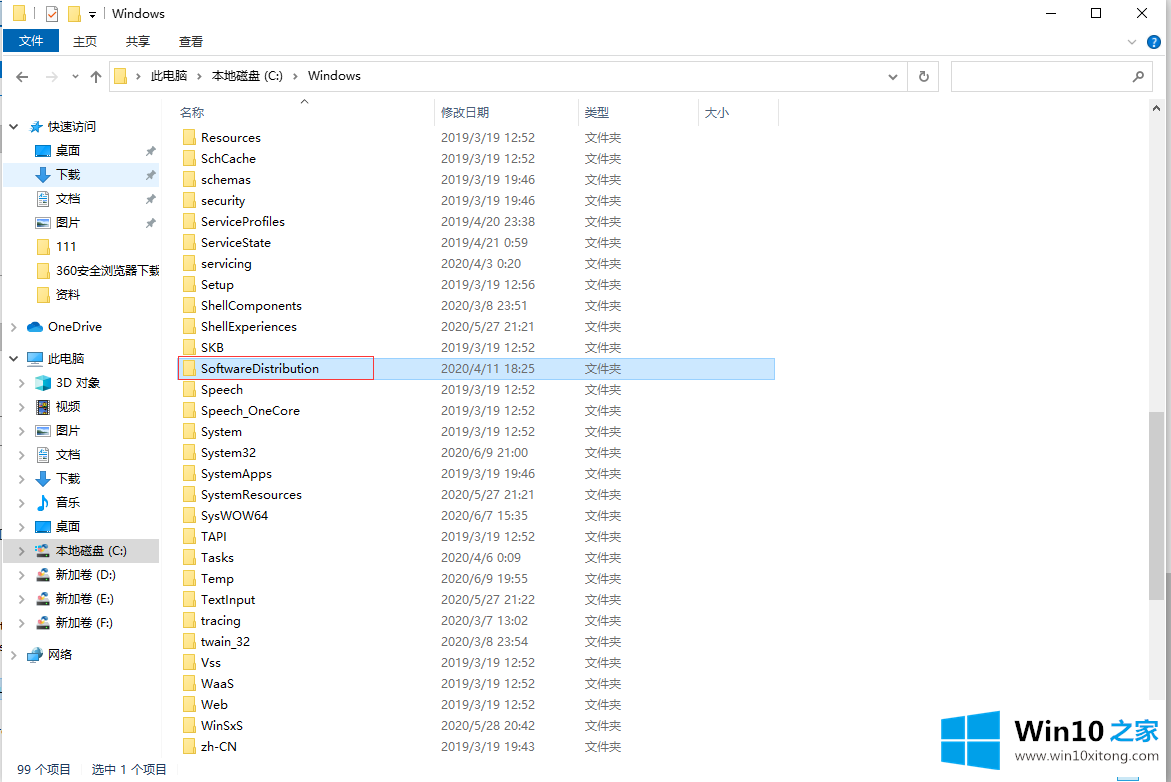
Task: Collapse the 快速访问 tree node
Action: [x=13, y=127]
